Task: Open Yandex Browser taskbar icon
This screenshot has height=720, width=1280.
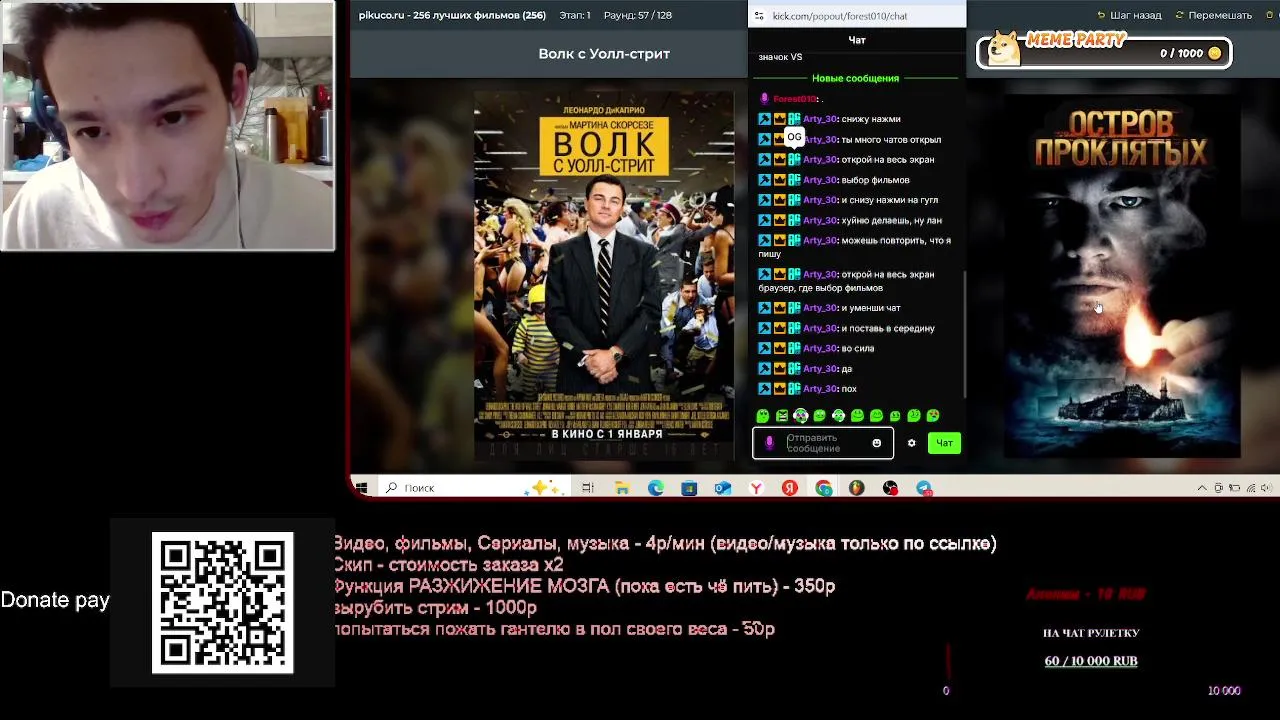Action: click(757, 488)
